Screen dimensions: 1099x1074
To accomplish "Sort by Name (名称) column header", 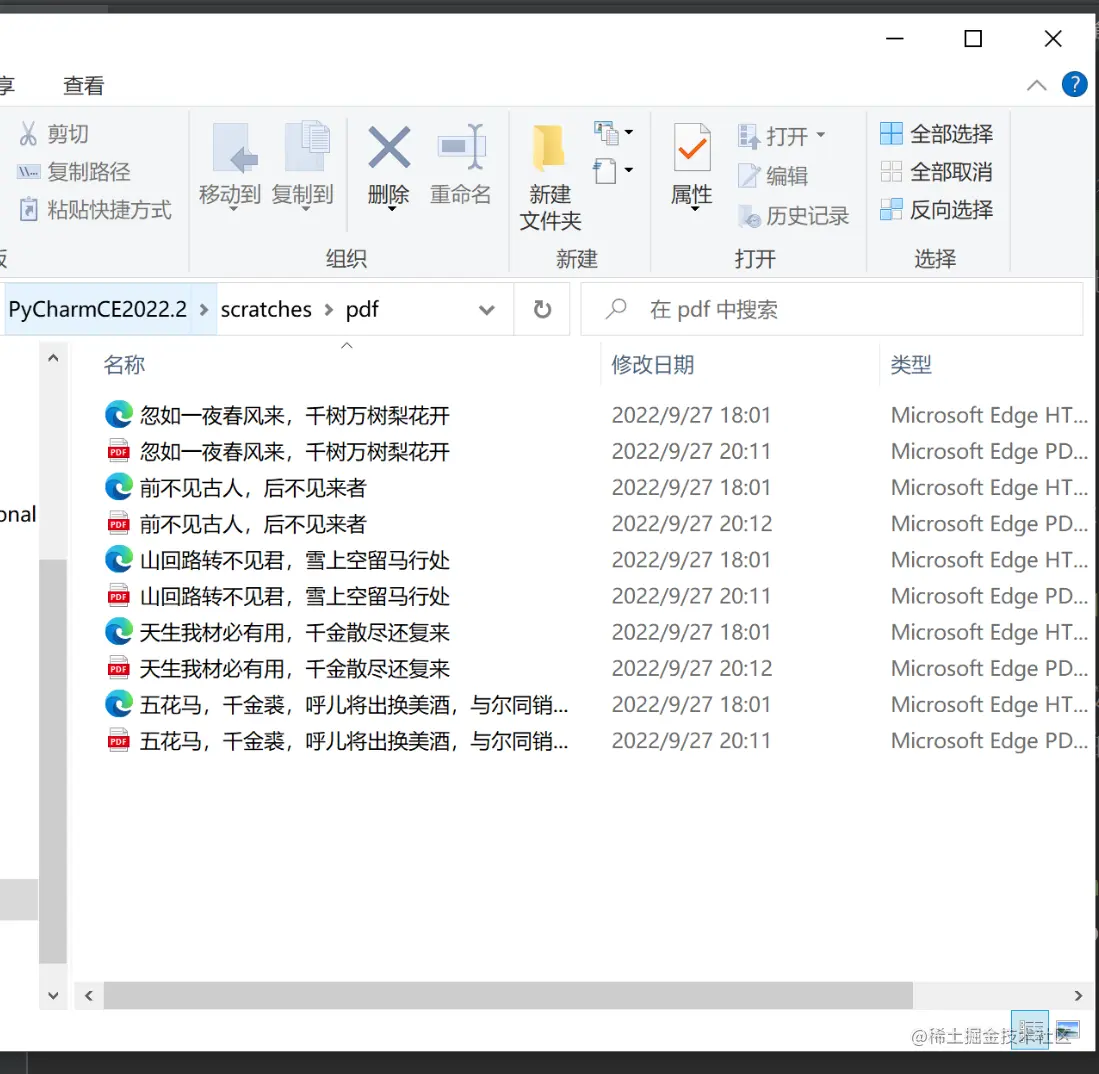I will pos(124,365).
